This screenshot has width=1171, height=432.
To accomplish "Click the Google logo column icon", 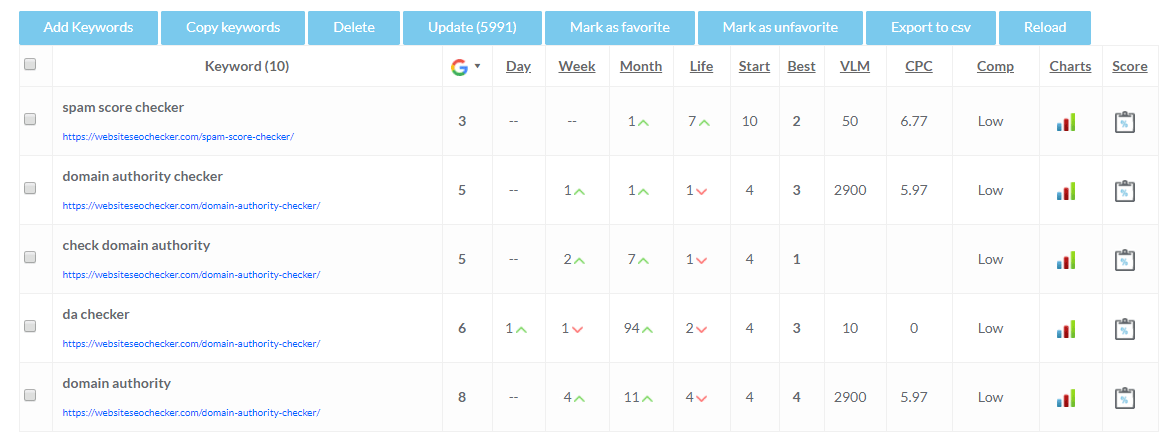I will (x=459, y=67).
